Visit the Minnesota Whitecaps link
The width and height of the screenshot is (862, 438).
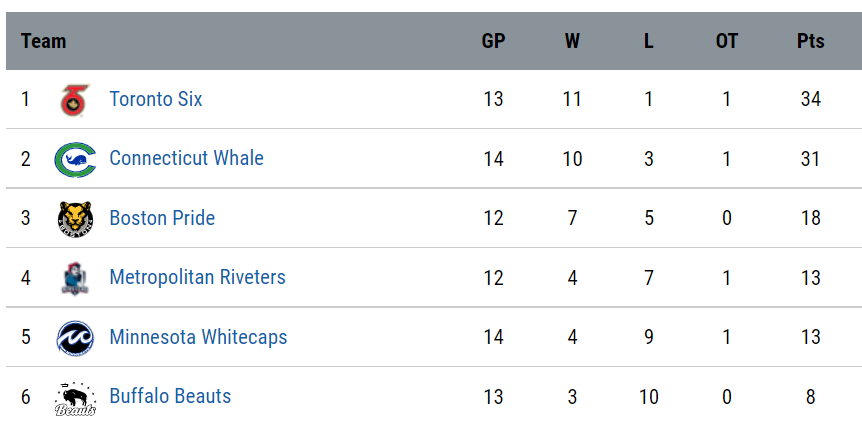(x=198, y=337)
